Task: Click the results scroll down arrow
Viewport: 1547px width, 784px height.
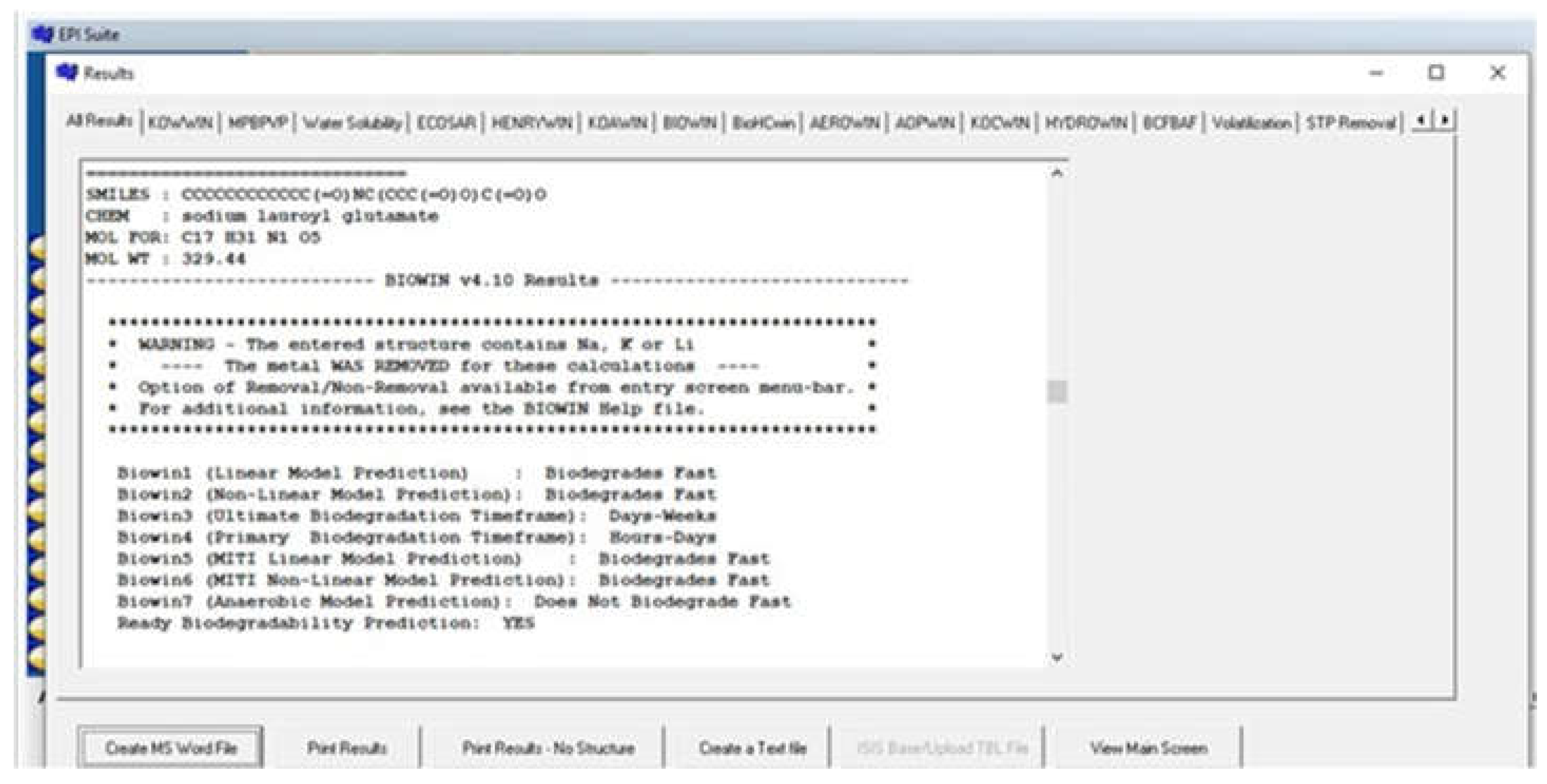Action: click(1057, 658)
